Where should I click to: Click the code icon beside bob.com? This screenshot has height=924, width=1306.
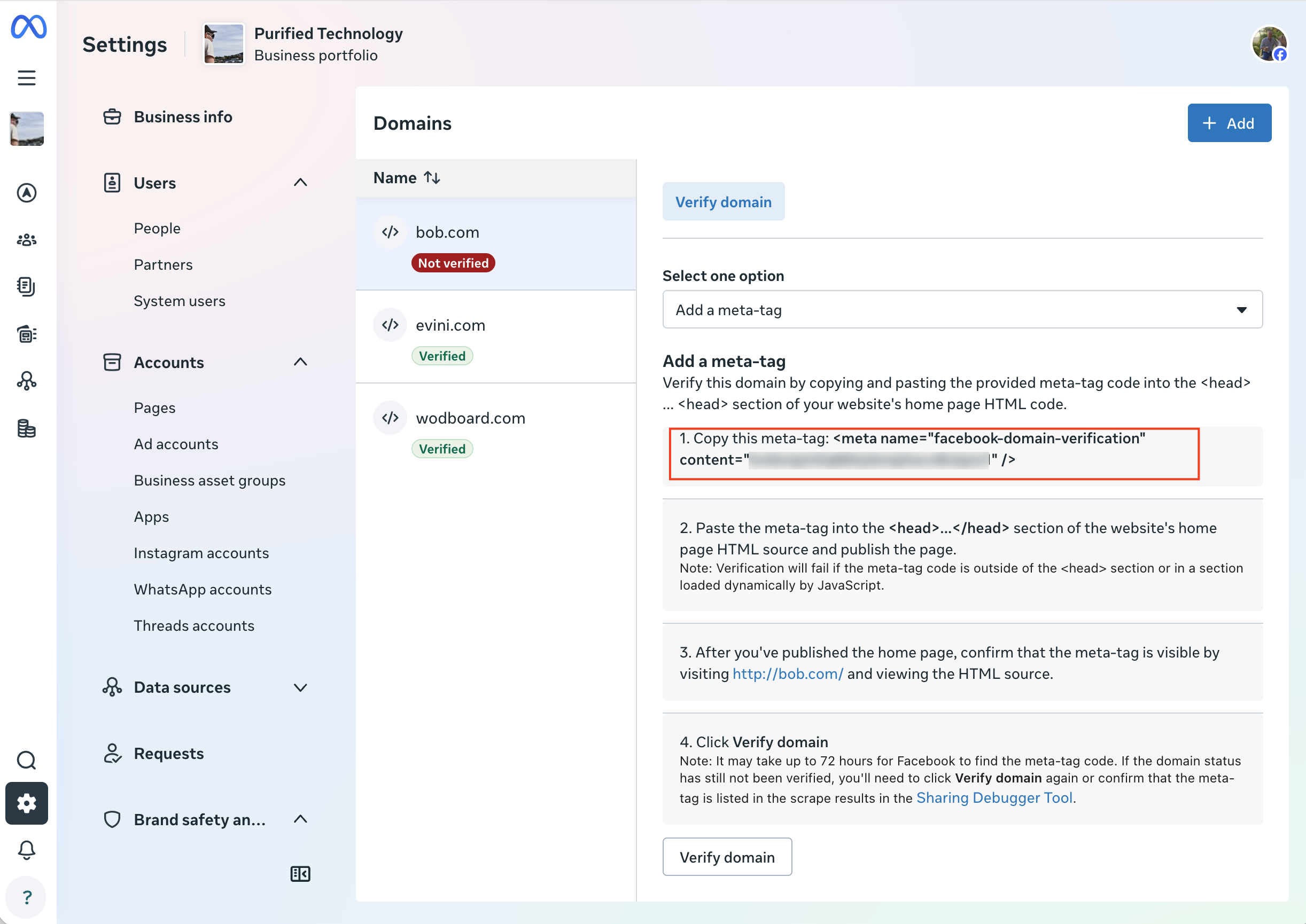[390, 232]
